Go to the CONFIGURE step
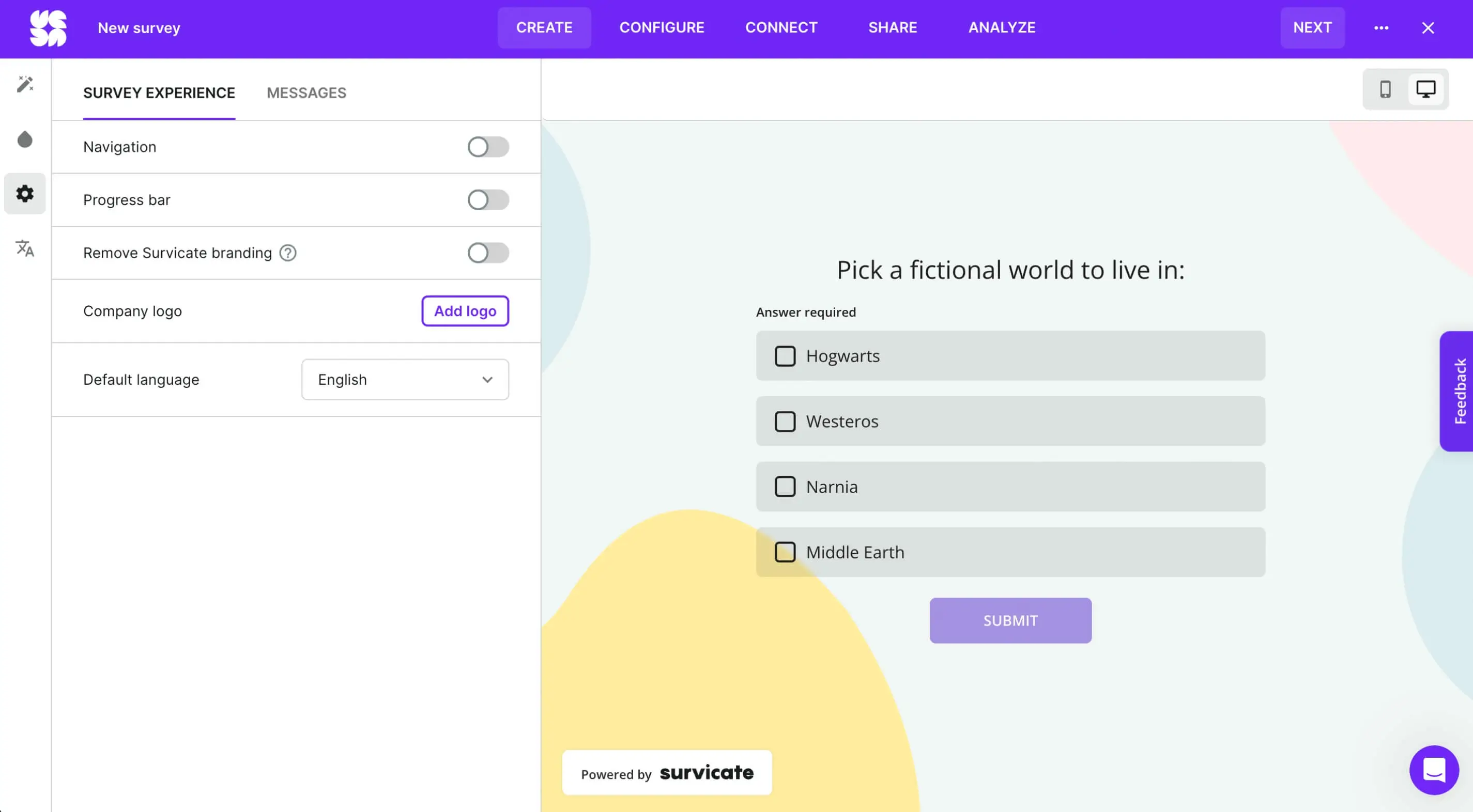The image size is (1473, 812). pyautogui.click(x=662, y=27)
